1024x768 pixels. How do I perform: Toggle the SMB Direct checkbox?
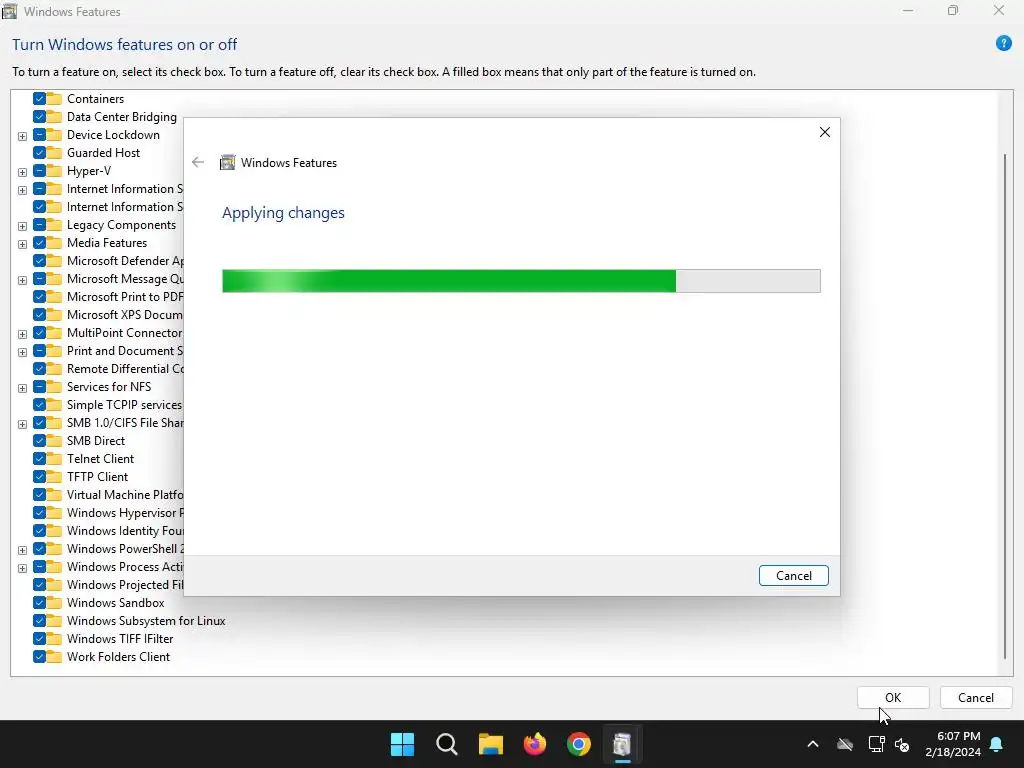(x=39, y=441)
